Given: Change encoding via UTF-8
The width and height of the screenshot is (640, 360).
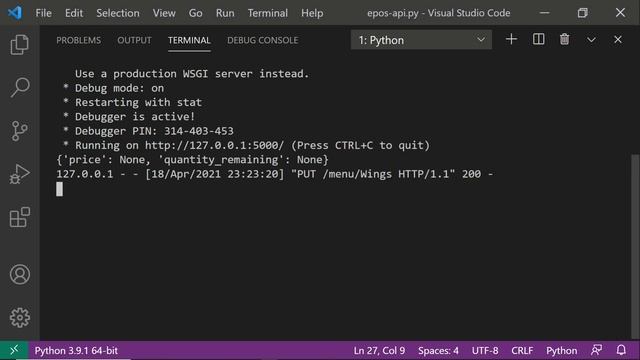Looking at the screenshot, I should coord(485,351).
